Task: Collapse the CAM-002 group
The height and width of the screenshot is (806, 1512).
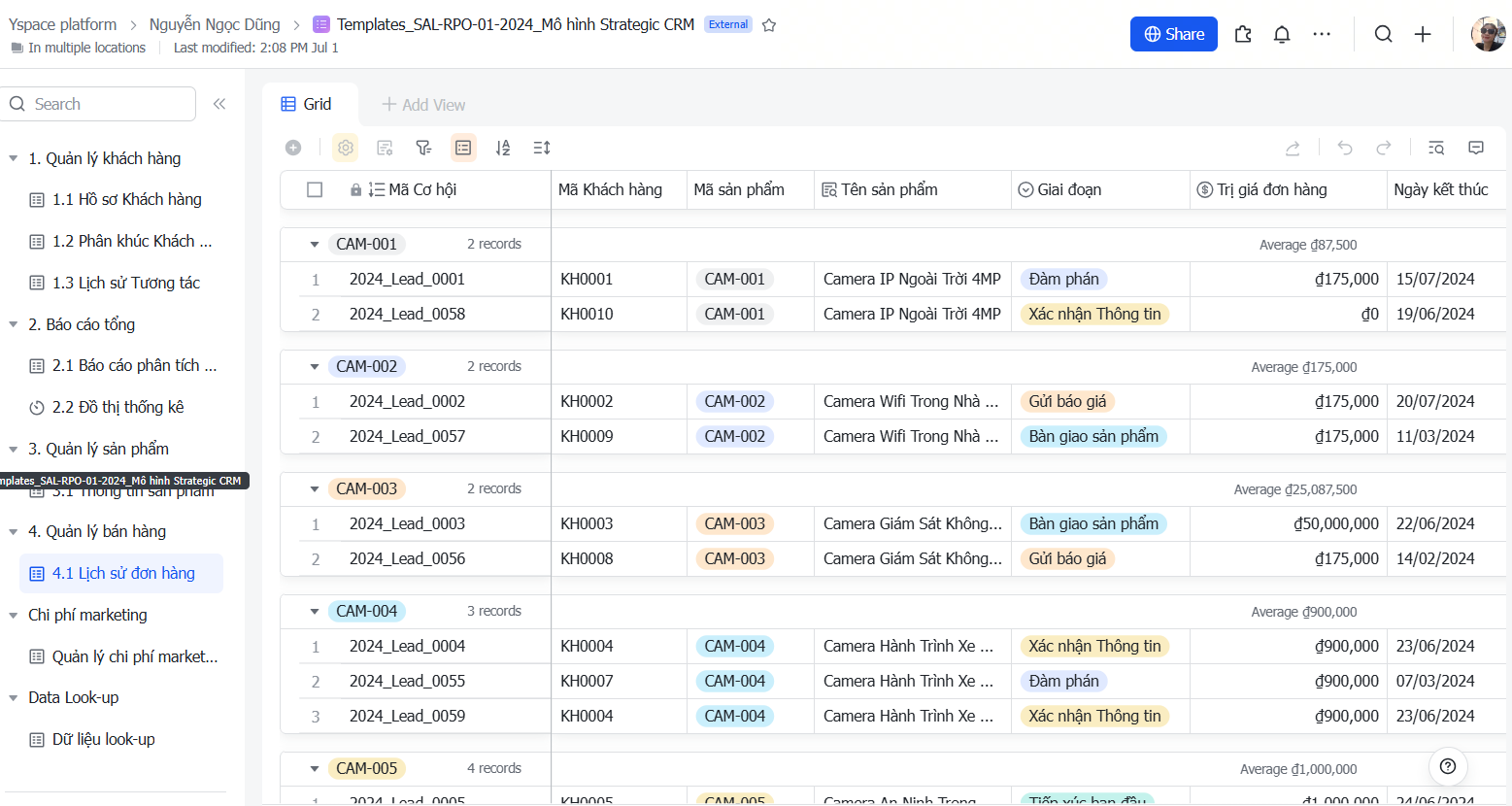Action: pos(315,367)
